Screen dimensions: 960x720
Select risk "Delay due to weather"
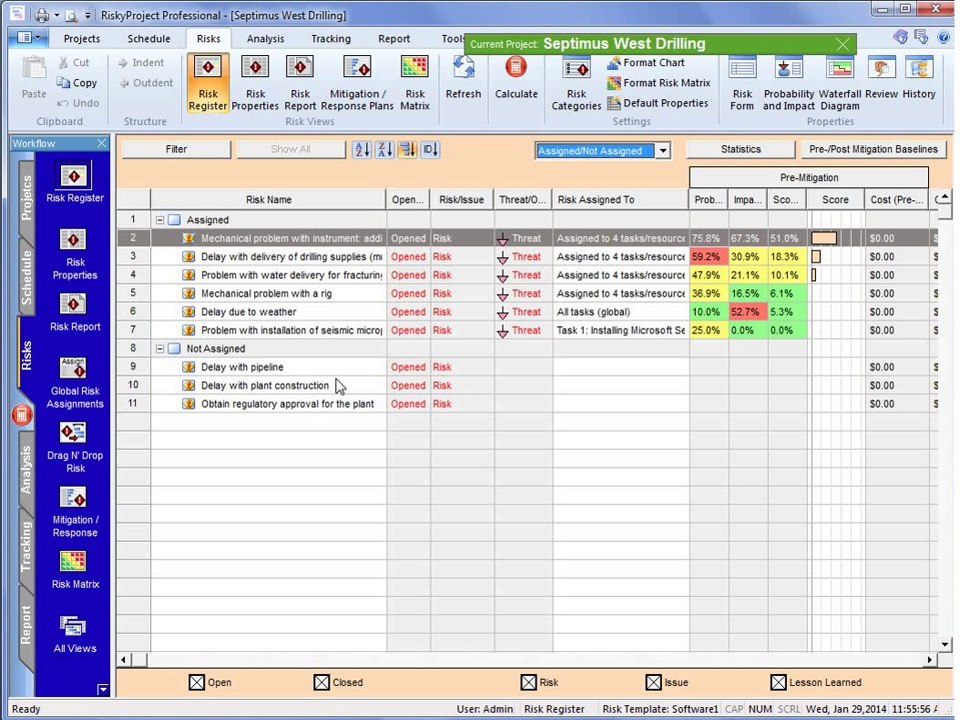coord(249,312)
